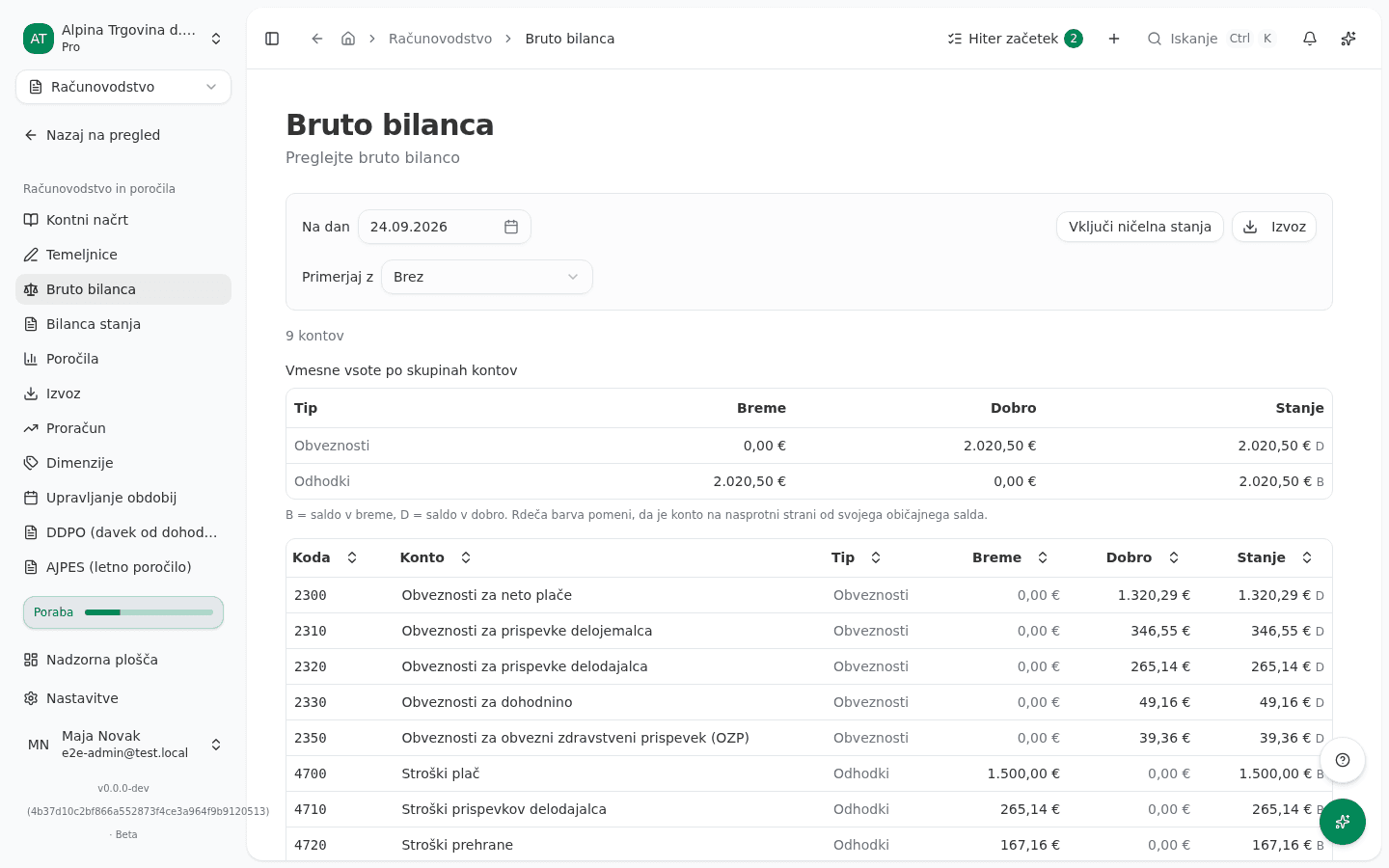The image size is (1389, 868).
Task: Click the green floating assistant button
Action: pyautogui.click(x=1343, y=822)
